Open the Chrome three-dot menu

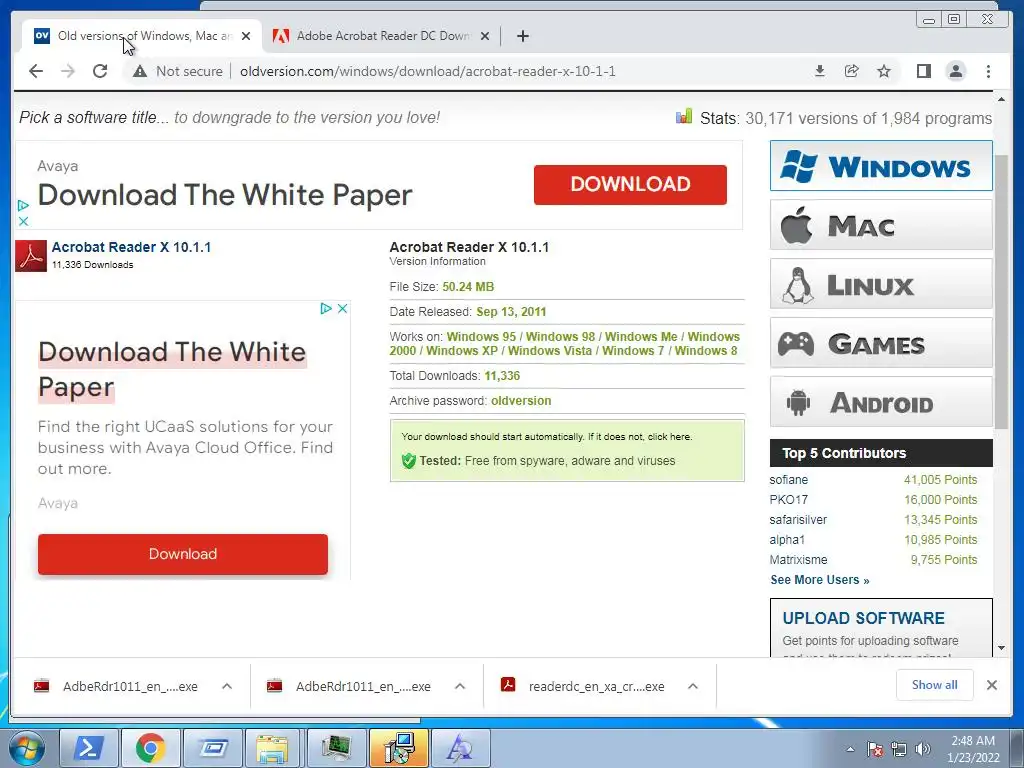(988, 71)
